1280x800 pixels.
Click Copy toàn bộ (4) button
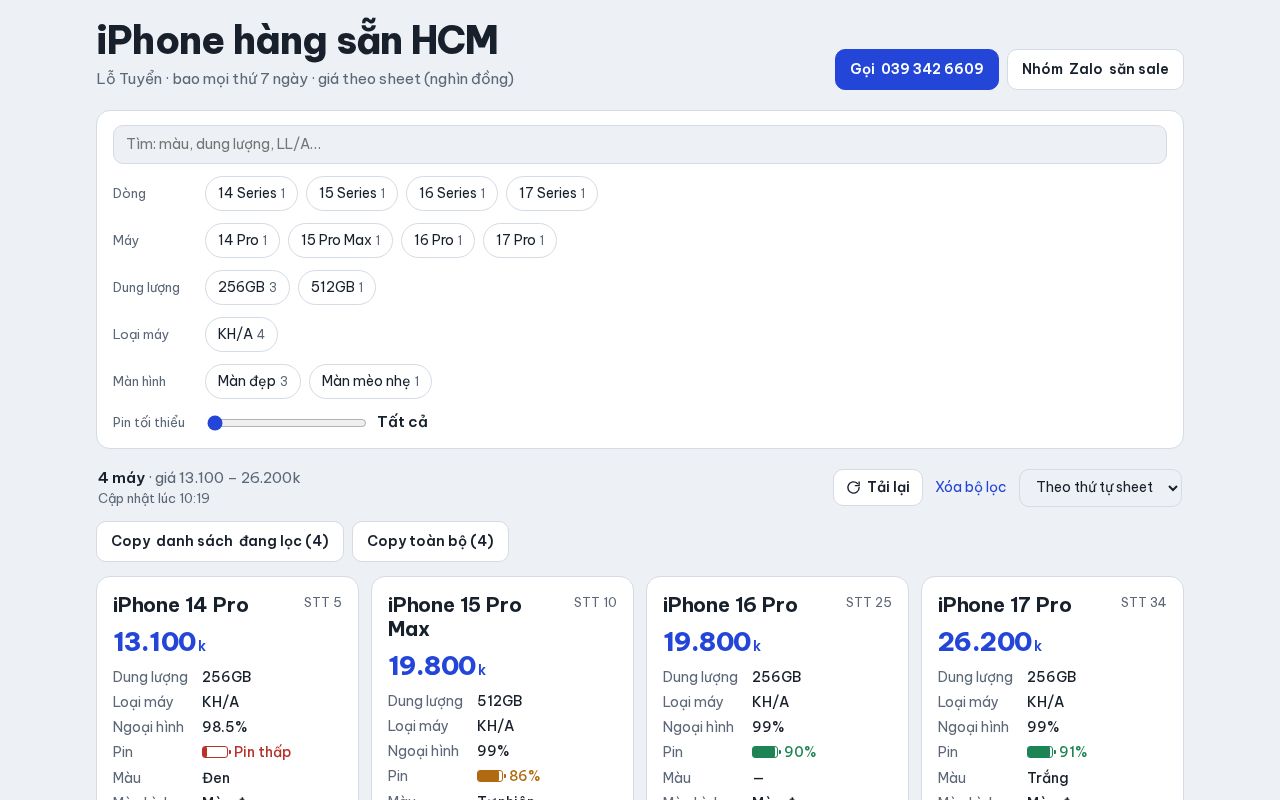point(430,541)
